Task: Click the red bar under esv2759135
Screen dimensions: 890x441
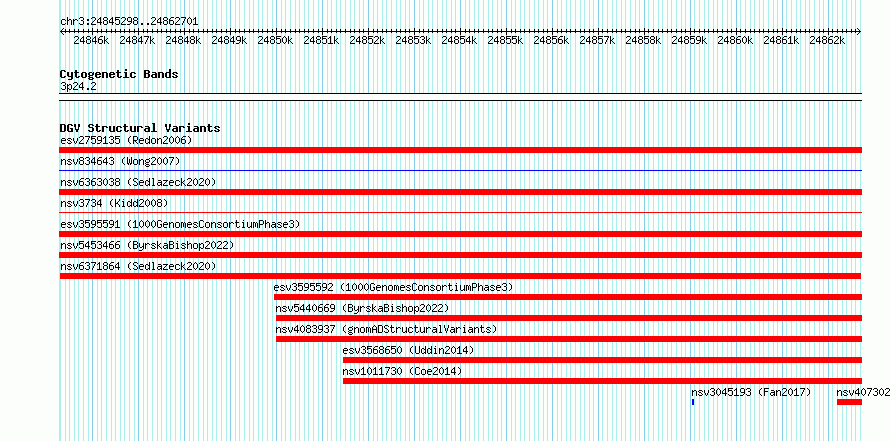Action: [x=460, y=150]
